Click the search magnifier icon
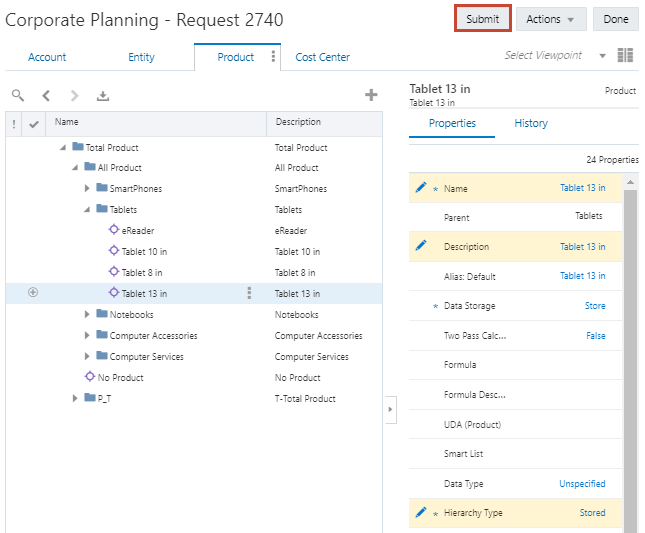Image resolution: width=645 pixels, height=533 pixels. click(x=18, y=95)
